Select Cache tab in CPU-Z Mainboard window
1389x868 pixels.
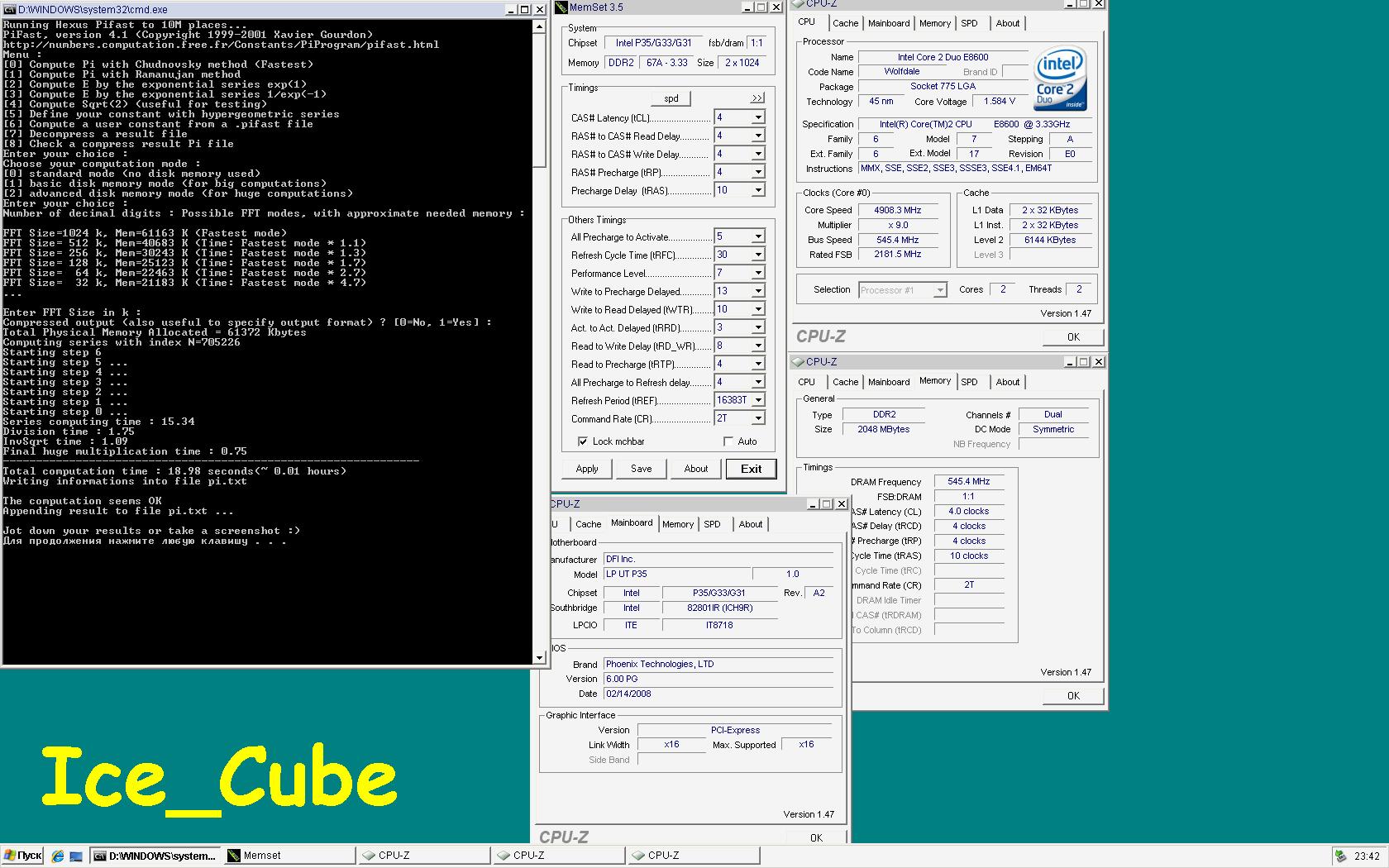(x=588, y=524)
